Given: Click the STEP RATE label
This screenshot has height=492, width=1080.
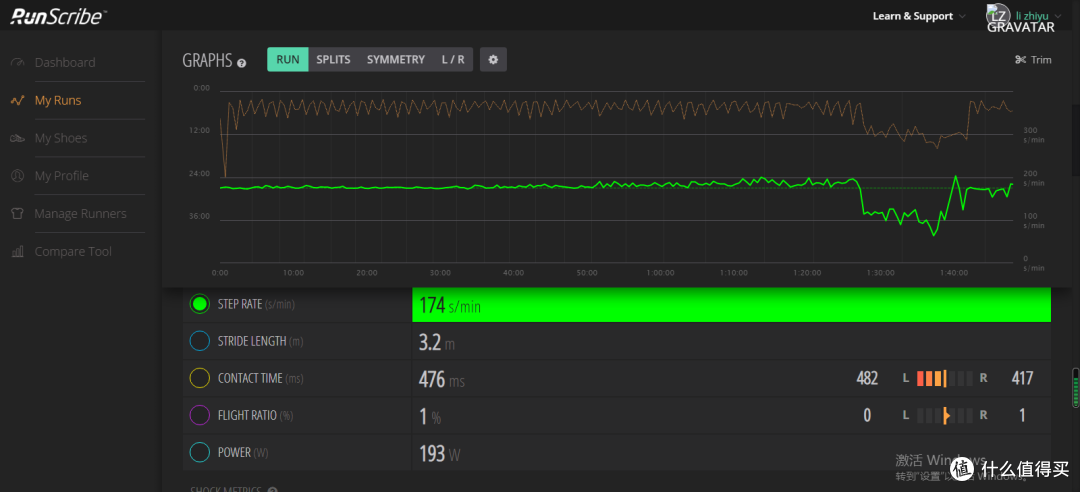Looking at the screenshot, I should [x=240, y=304].
